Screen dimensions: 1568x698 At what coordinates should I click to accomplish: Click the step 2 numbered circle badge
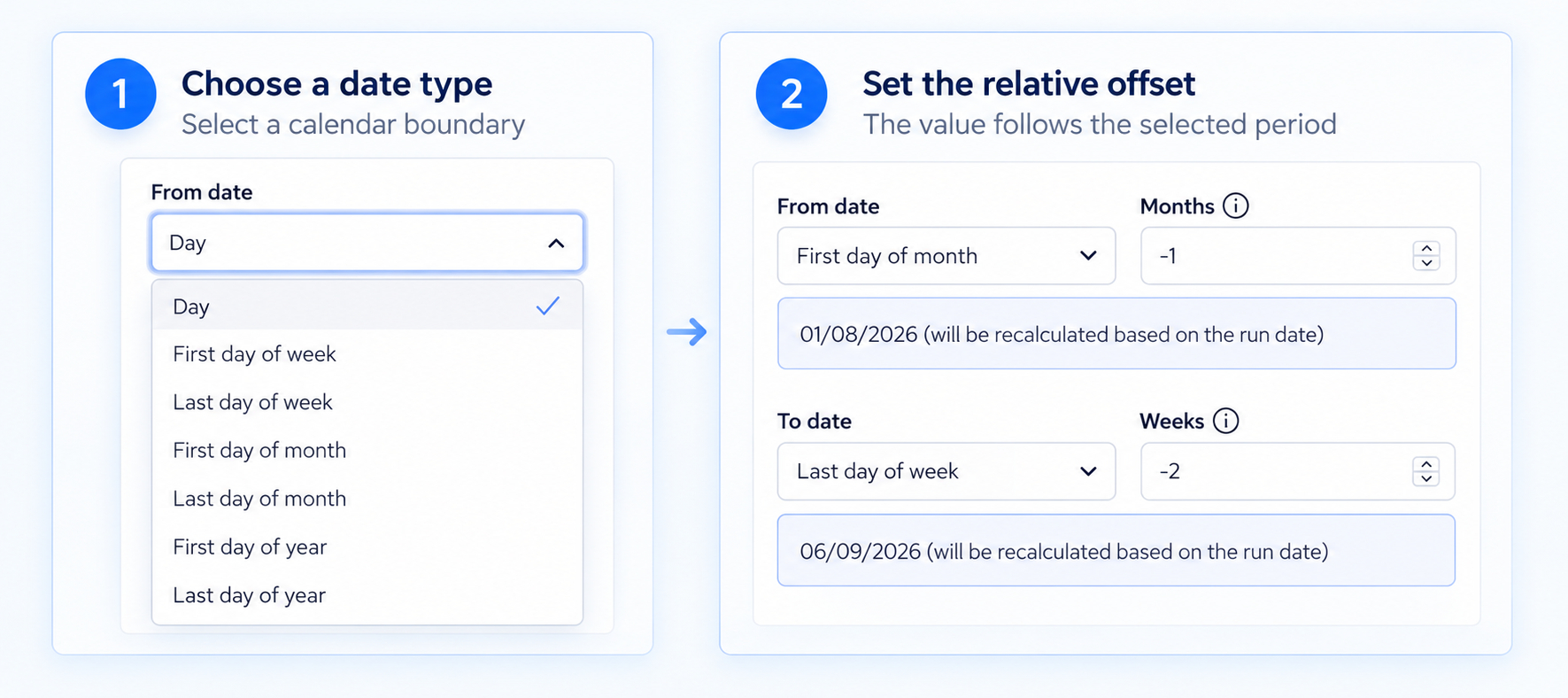(x=792, y=94)
